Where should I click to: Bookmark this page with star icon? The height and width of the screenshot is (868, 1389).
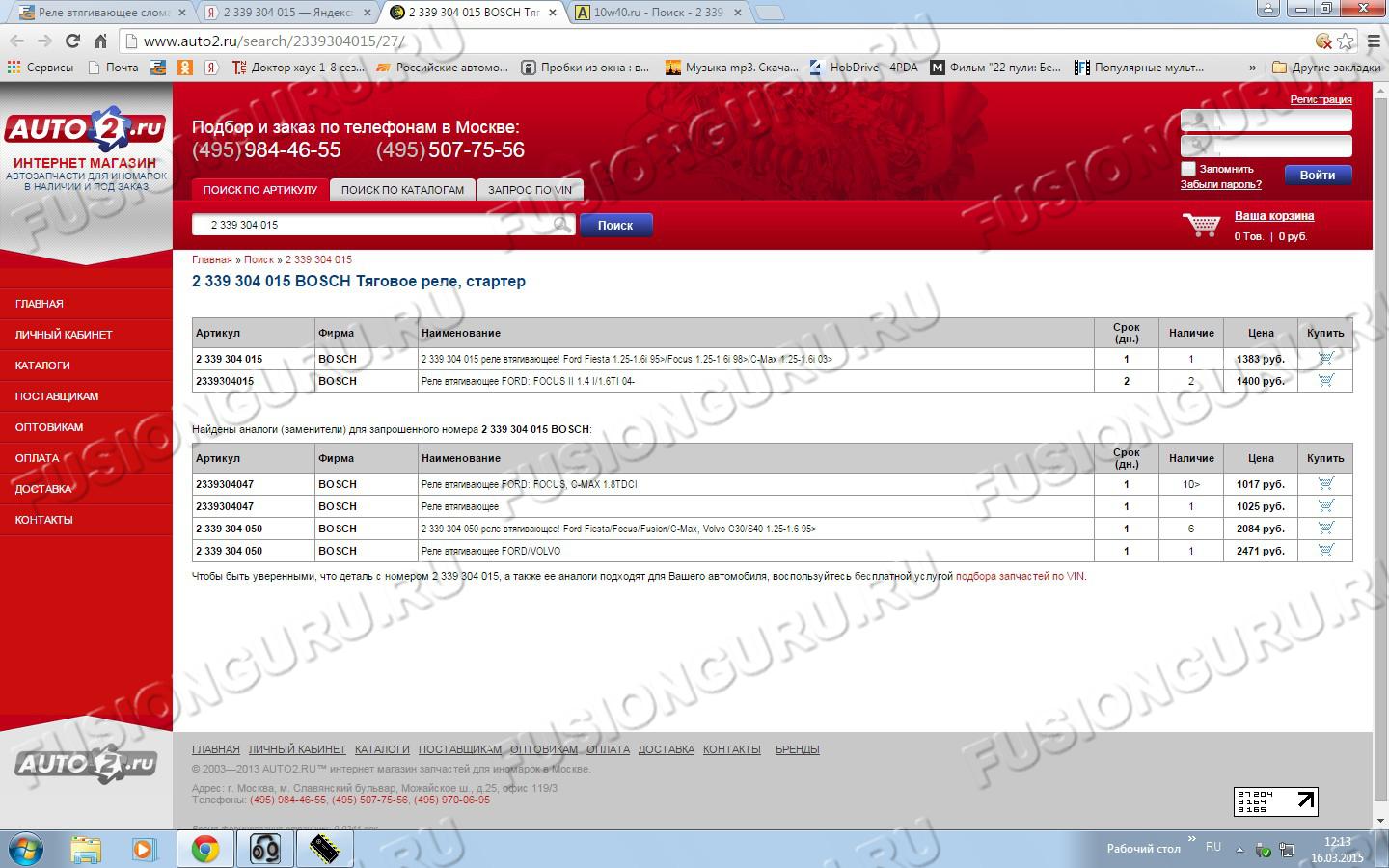coord(1347,41)
